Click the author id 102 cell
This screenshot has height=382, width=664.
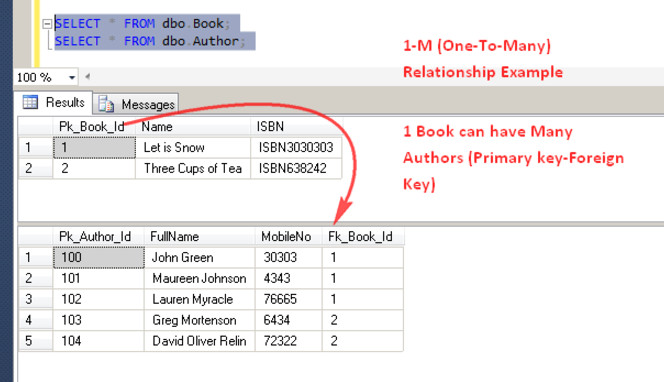[x=99, y=299]
